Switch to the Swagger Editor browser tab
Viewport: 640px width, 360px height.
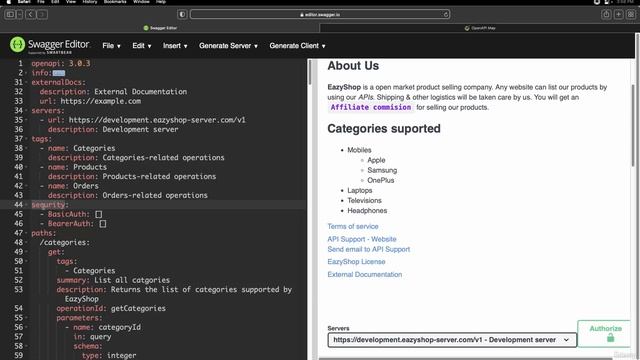pyautogui.click(x=160, y=28)
